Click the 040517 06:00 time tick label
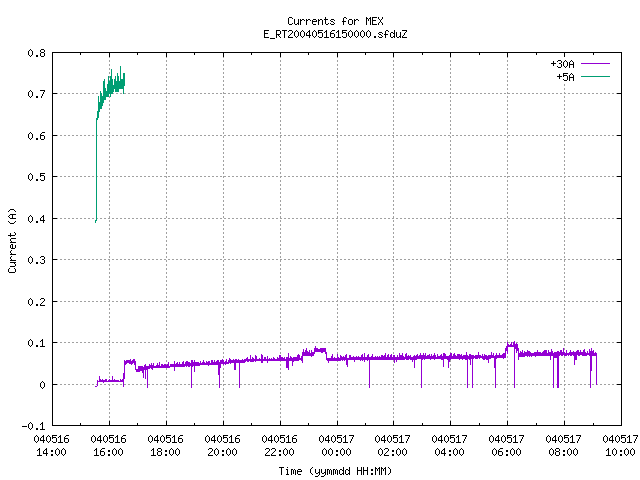This screenshot has width=640, height=480. click(507, 446)
